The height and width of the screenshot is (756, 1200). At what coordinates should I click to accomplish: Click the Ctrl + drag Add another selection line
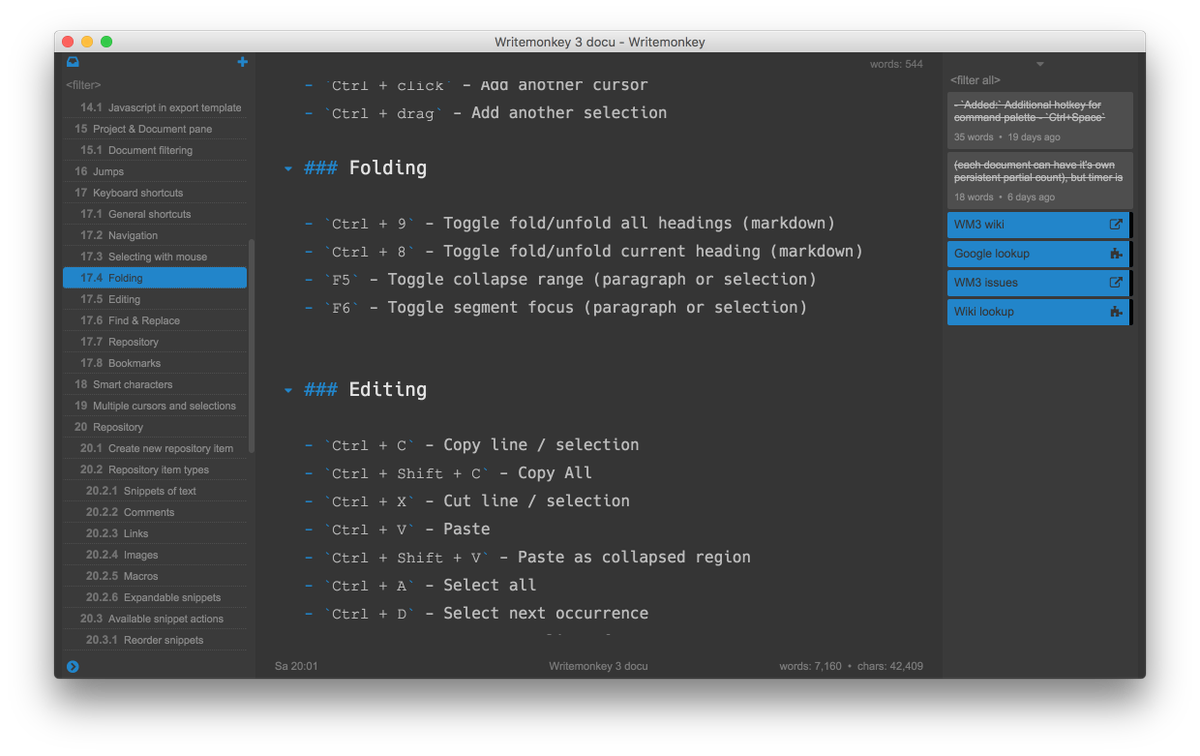[x=486, y=113]
